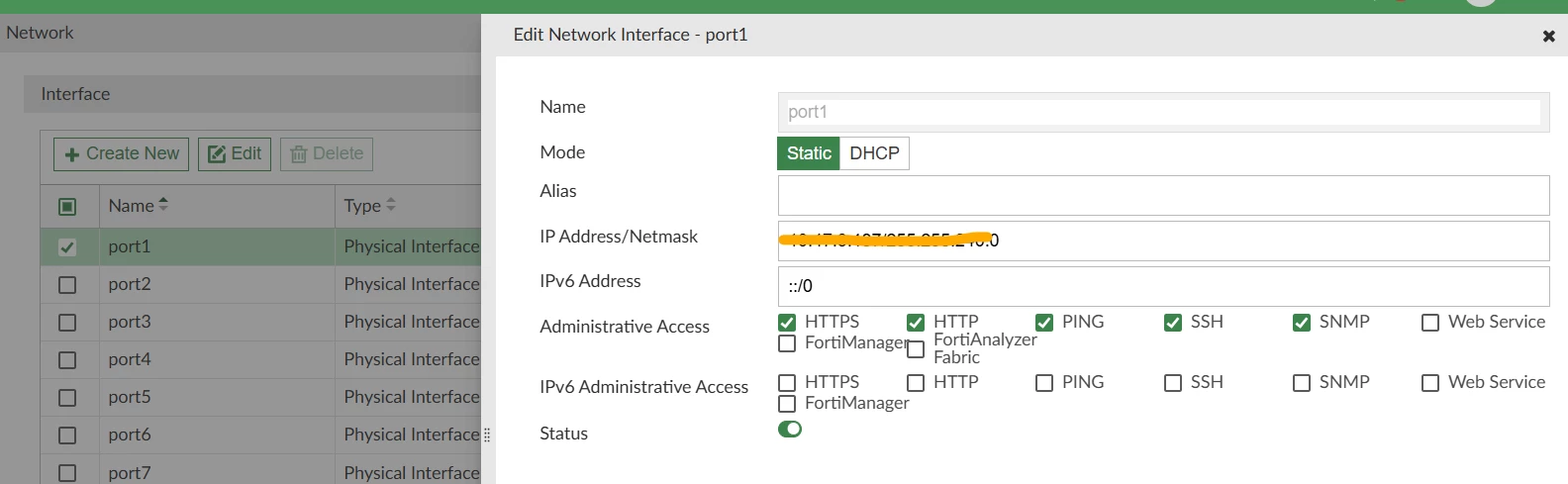Click the Network page title

[x=40, y=33]
